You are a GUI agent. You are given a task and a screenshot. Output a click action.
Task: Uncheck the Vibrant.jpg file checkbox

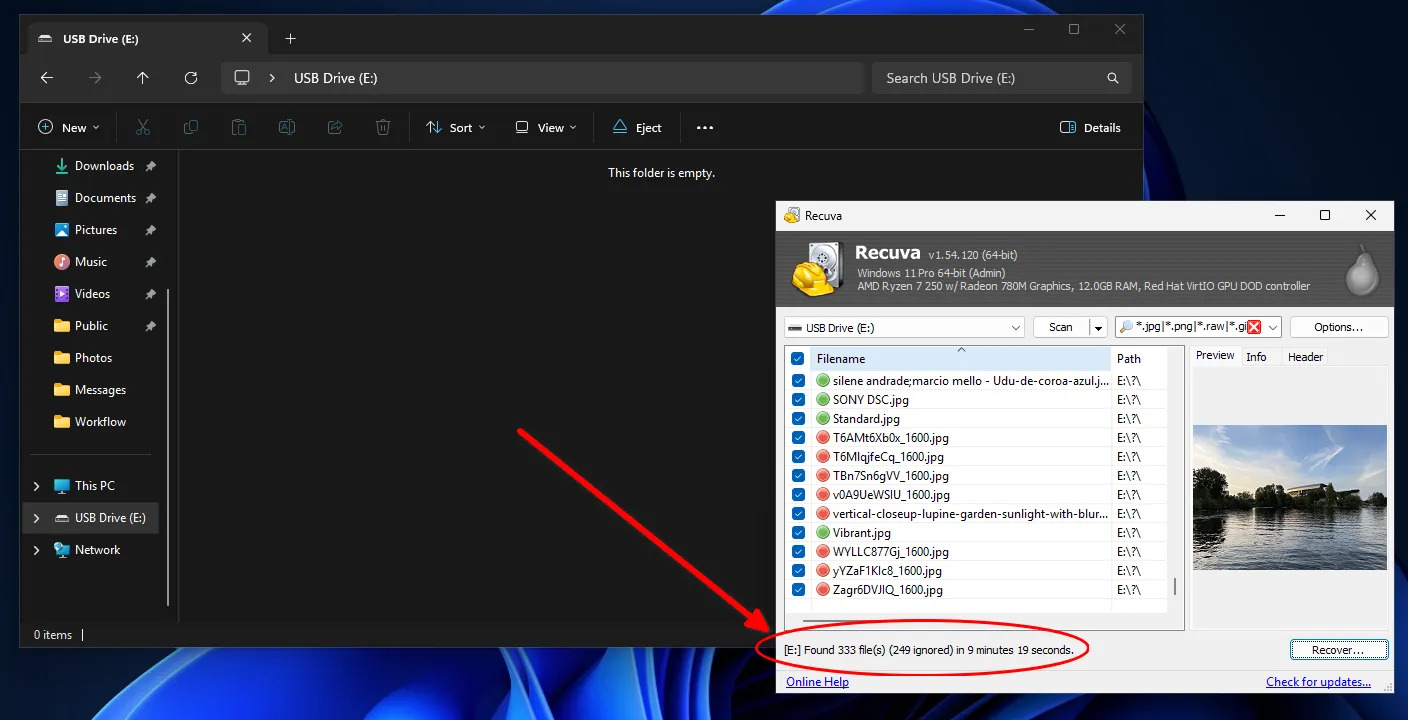798,533
